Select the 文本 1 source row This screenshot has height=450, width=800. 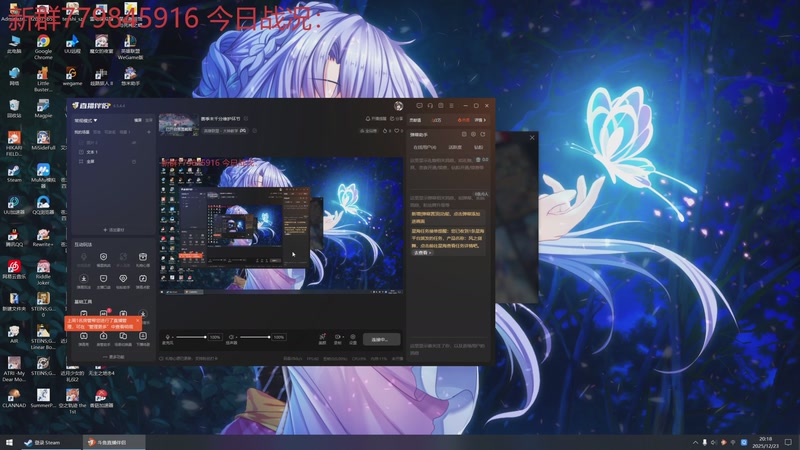(x=113, y=152)
